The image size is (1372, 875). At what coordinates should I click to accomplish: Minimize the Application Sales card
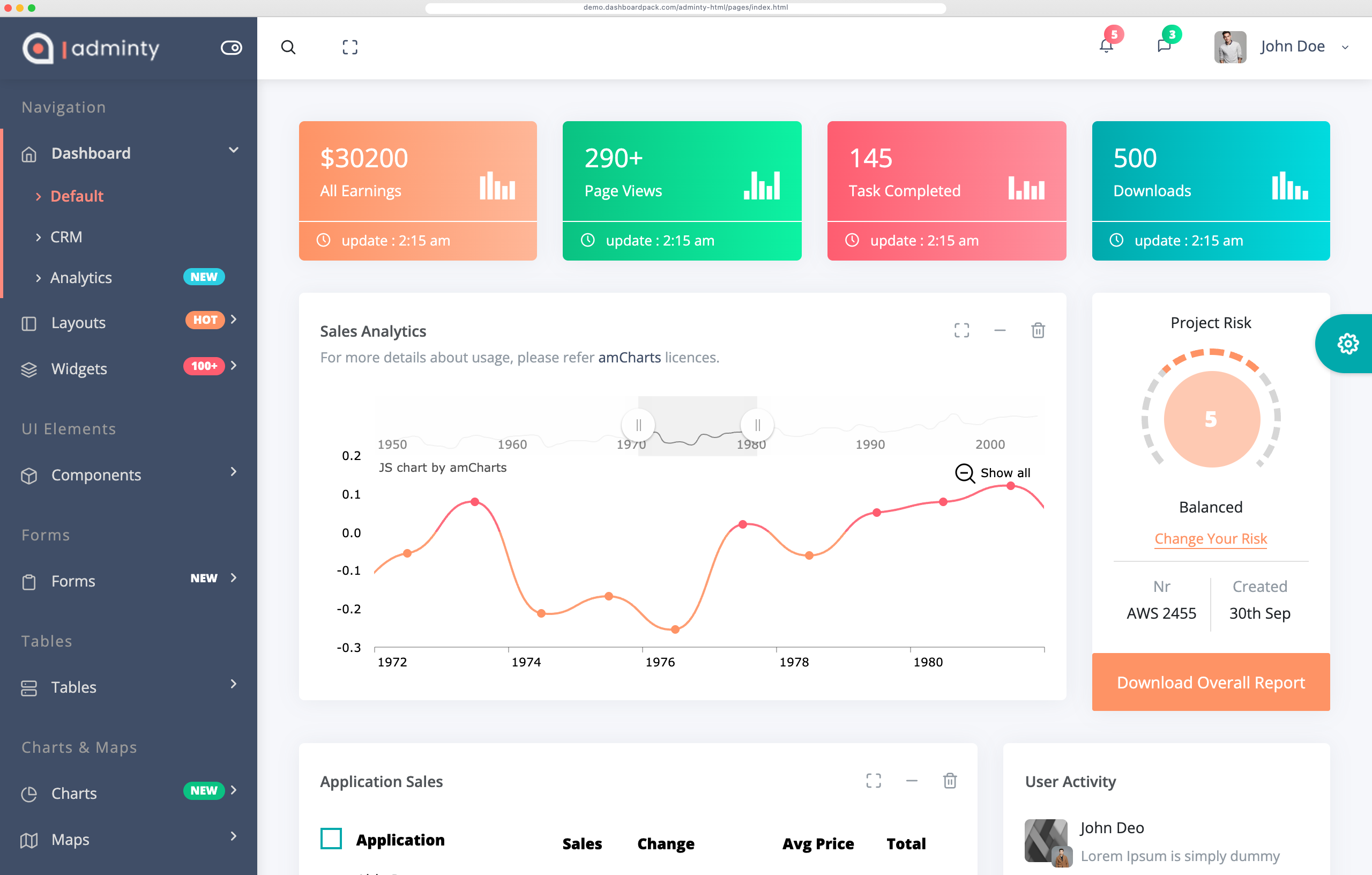(912, 781)
